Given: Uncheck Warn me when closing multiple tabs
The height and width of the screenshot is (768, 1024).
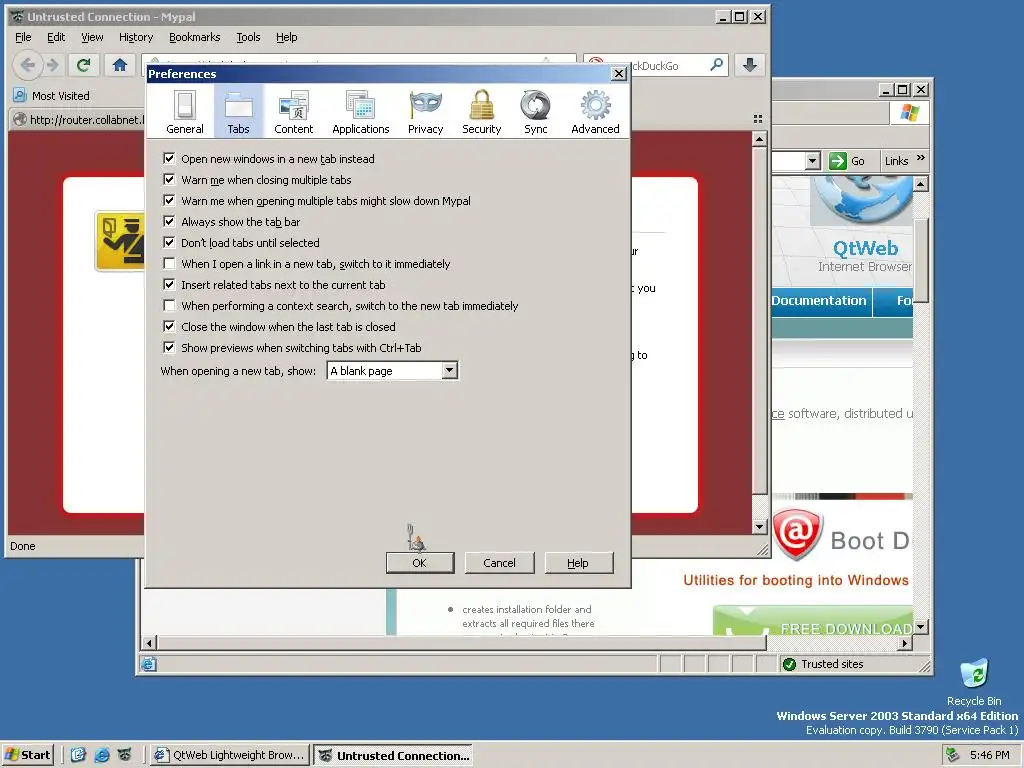Looking at the screenshot, I should pyautogui.click(x=169, y=180).
